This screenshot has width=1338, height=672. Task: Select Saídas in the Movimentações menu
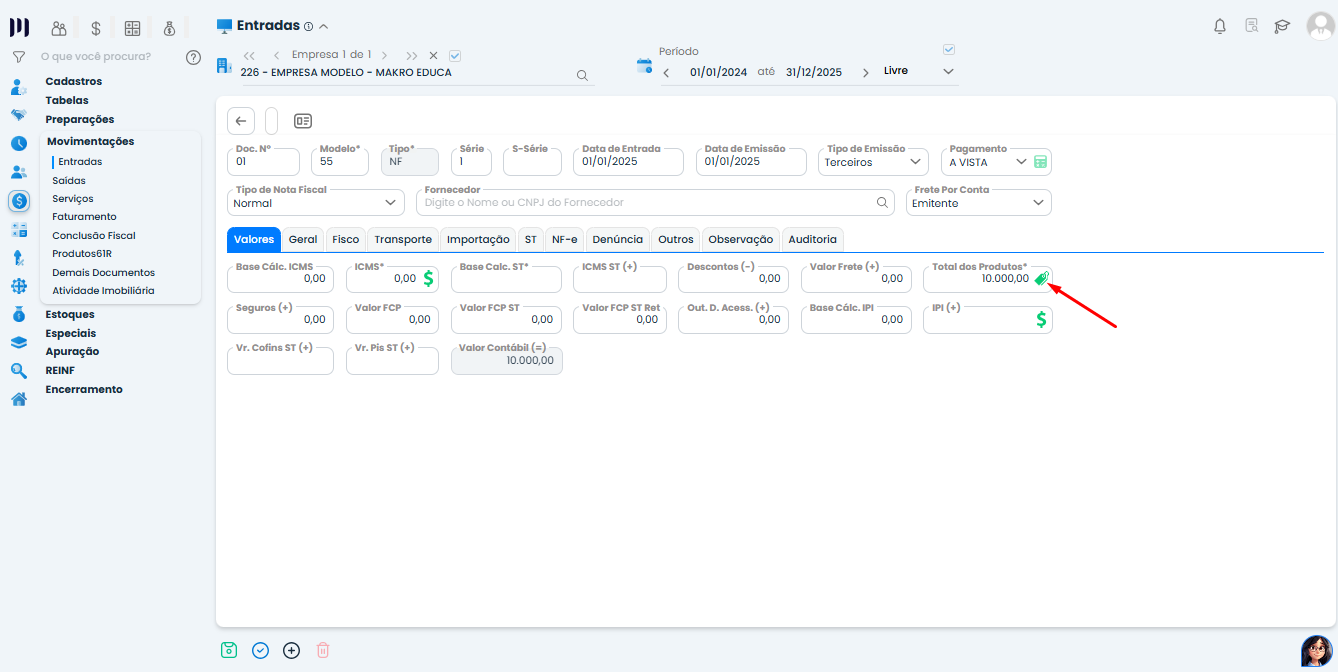coord(69,181)
